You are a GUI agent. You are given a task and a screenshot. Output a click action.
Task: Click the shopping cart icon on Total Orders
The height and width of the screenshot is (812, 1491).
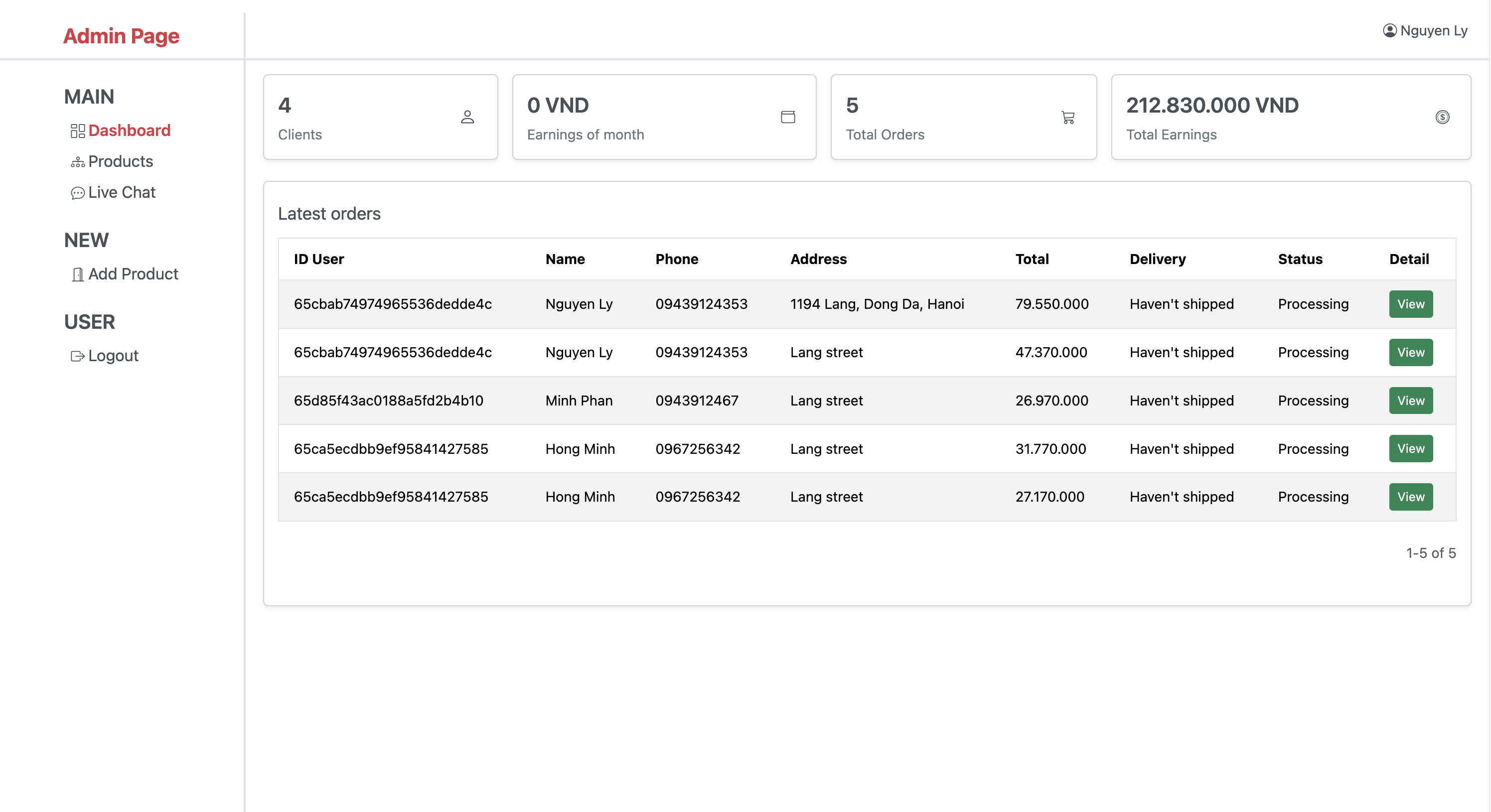point(1068,118)
